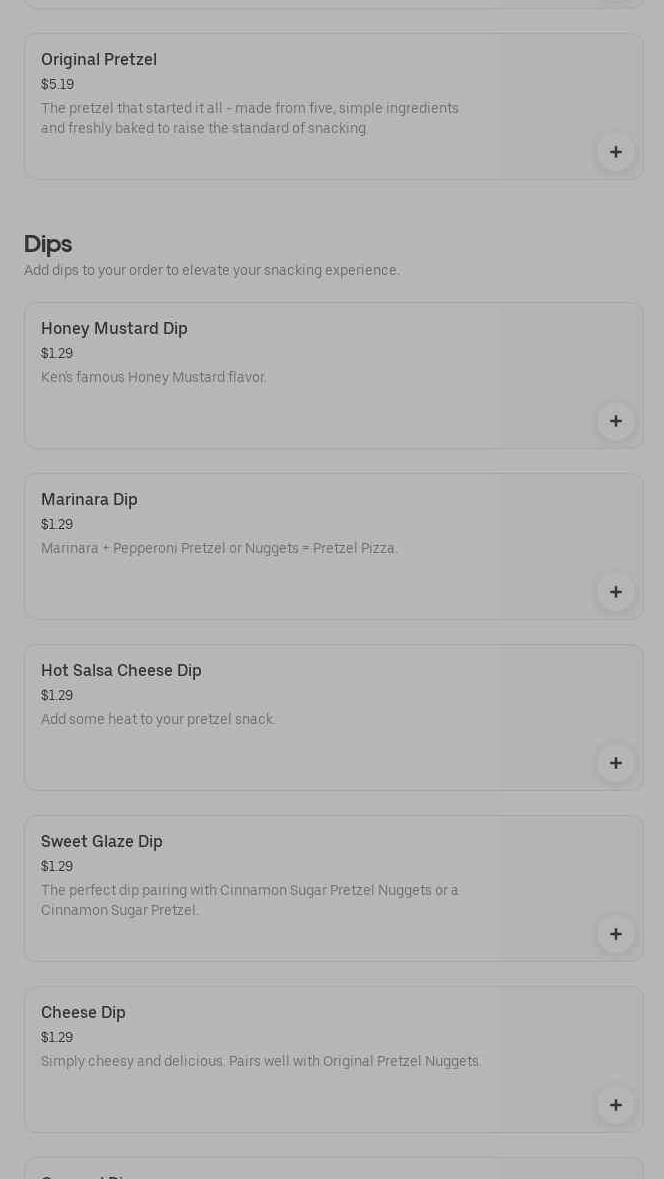This screenshot has height=1179, width=664.
Task: Open the Original Pretzel item title
Action: pos(99,60)
